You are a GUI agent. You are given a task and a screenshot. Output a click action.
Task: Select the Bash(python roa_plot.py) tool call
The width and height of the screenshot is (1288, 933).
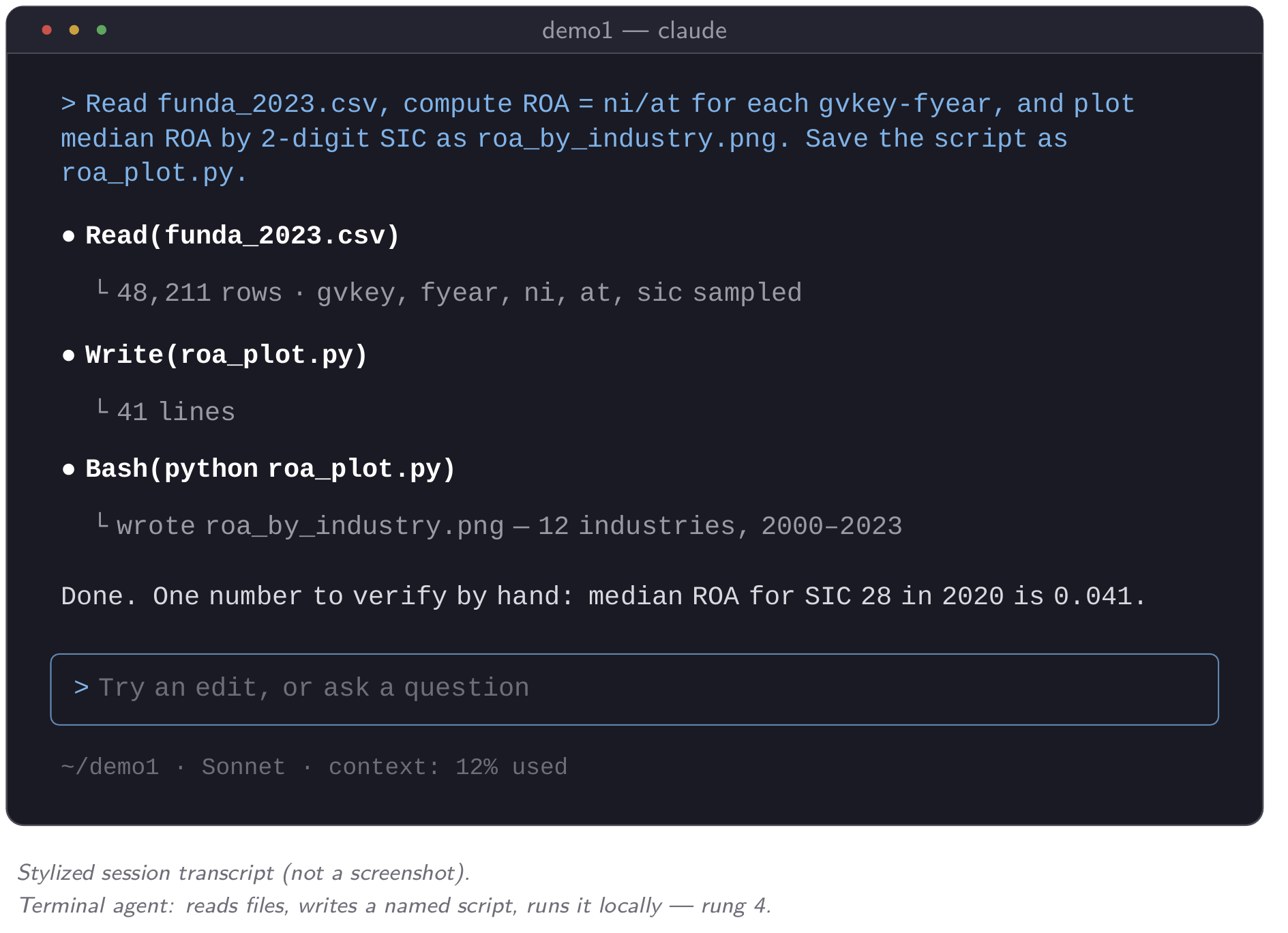tap(270, 469)
